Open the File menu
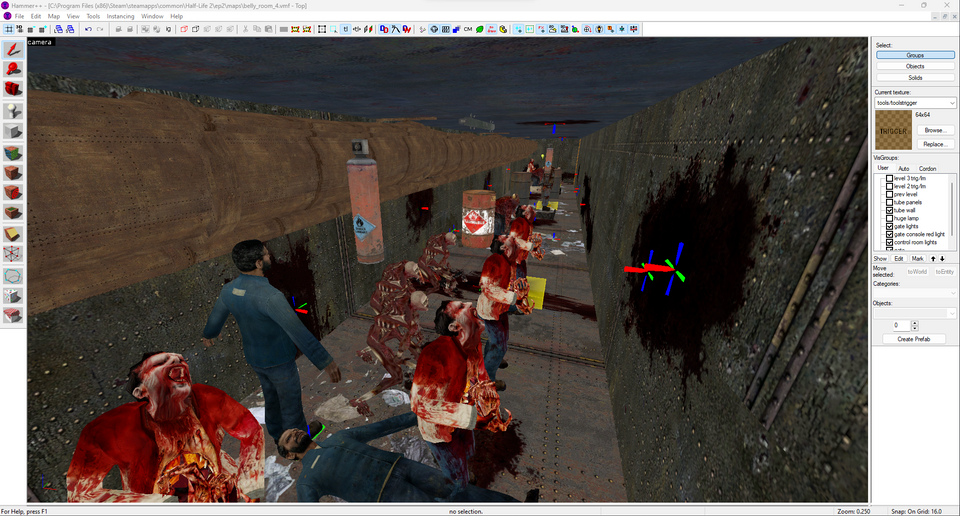The width and height of the screenshot is (960, 516). [x=19, y=17]
